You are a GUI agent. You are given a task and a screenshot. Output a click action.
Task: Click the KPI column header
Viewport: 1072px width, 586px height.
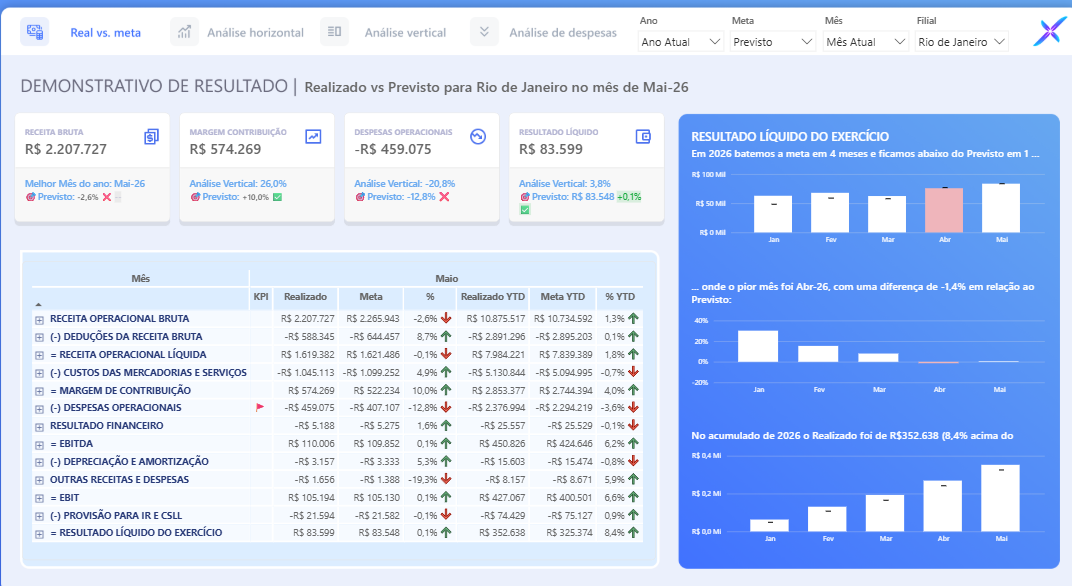[x=260, y=297]
